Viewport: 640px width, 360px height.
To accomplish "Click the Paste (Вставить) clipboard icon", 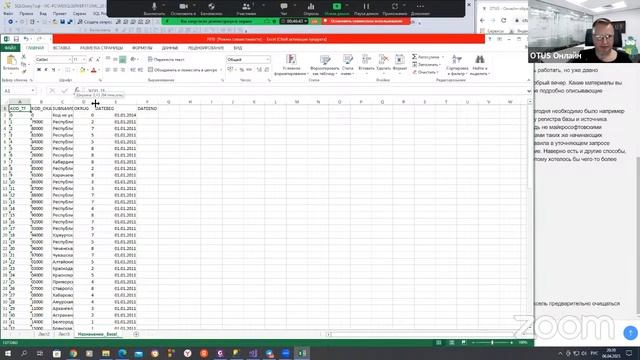I will pos(11,61).
